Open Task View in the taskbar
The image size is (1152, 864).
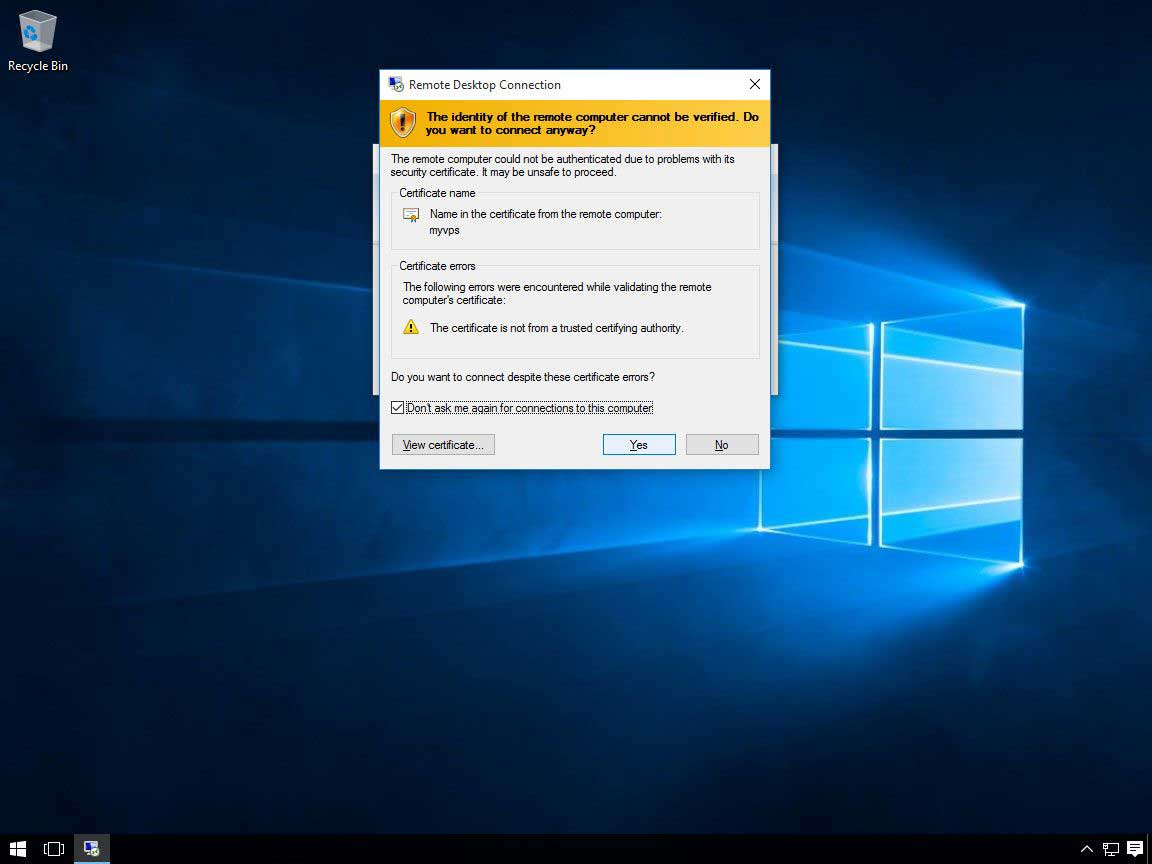pyautogui.click(x=54, y=849)
